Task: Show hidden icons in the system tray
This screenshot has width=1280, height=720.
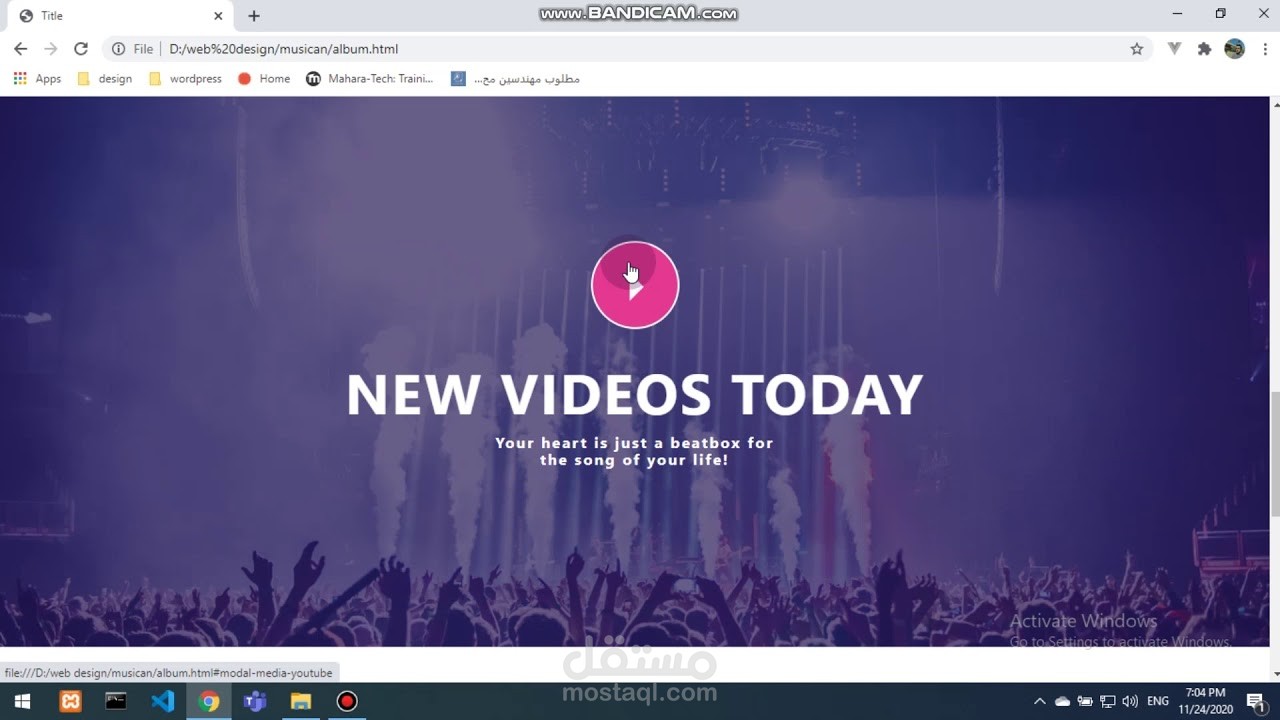Action: 1040,701
